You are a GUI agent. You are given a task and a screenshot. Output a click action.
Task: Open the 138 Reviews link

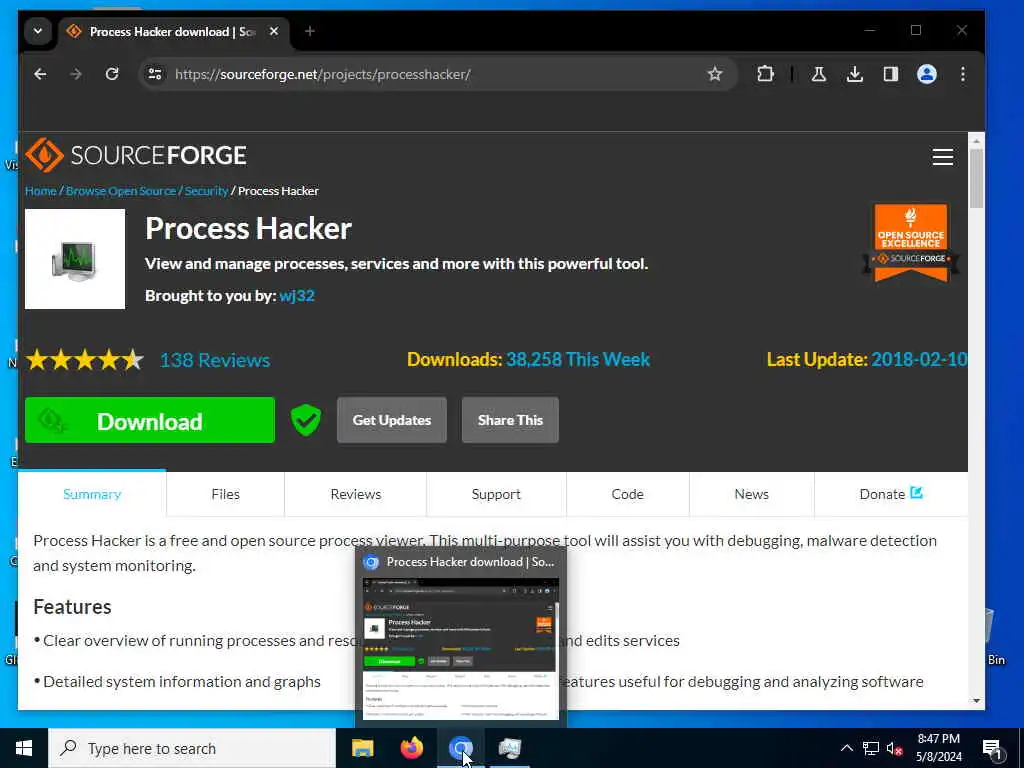[215, 360]
